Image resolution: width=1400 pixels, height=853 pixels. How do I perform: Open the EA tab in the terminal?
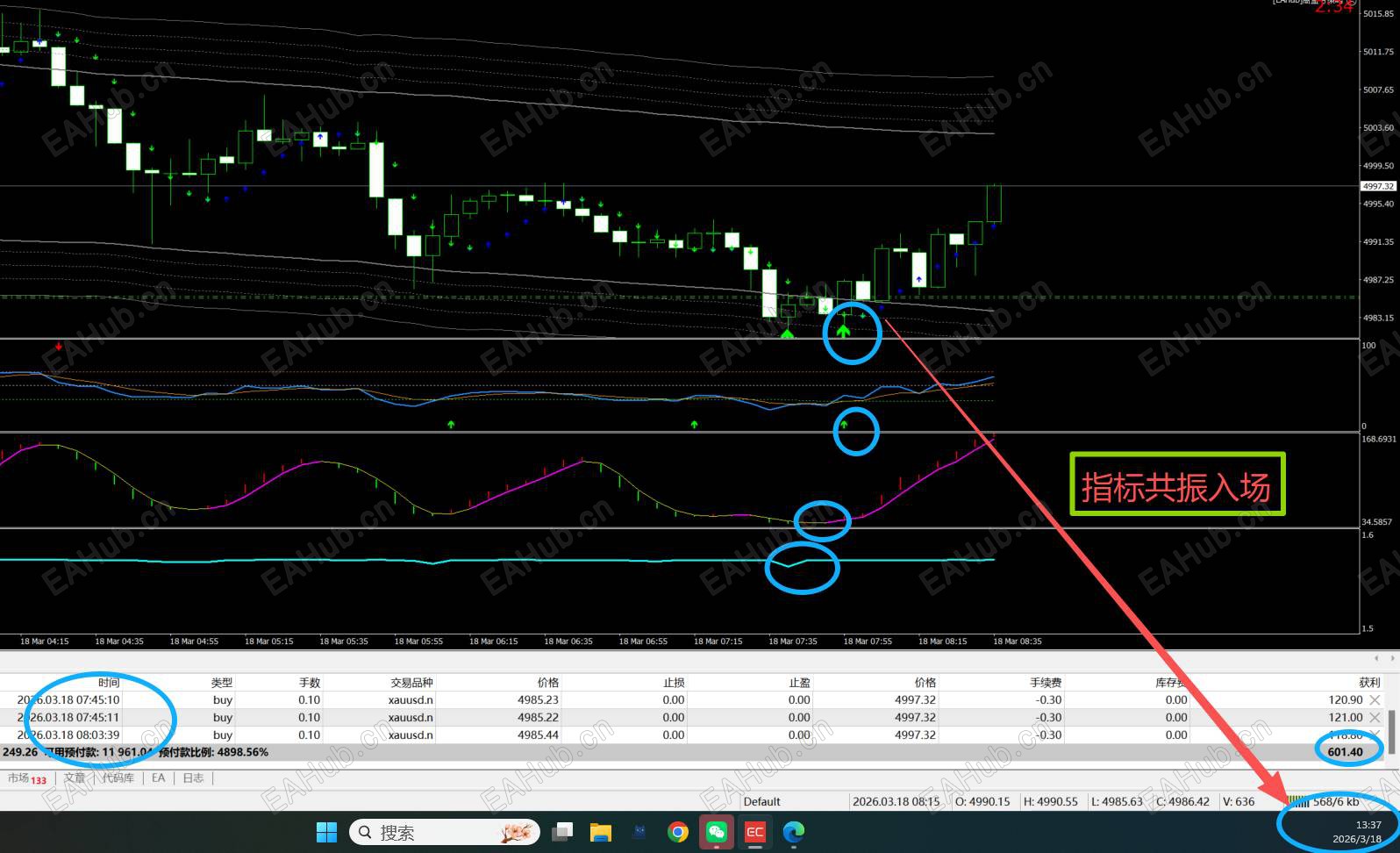[158, 778]
